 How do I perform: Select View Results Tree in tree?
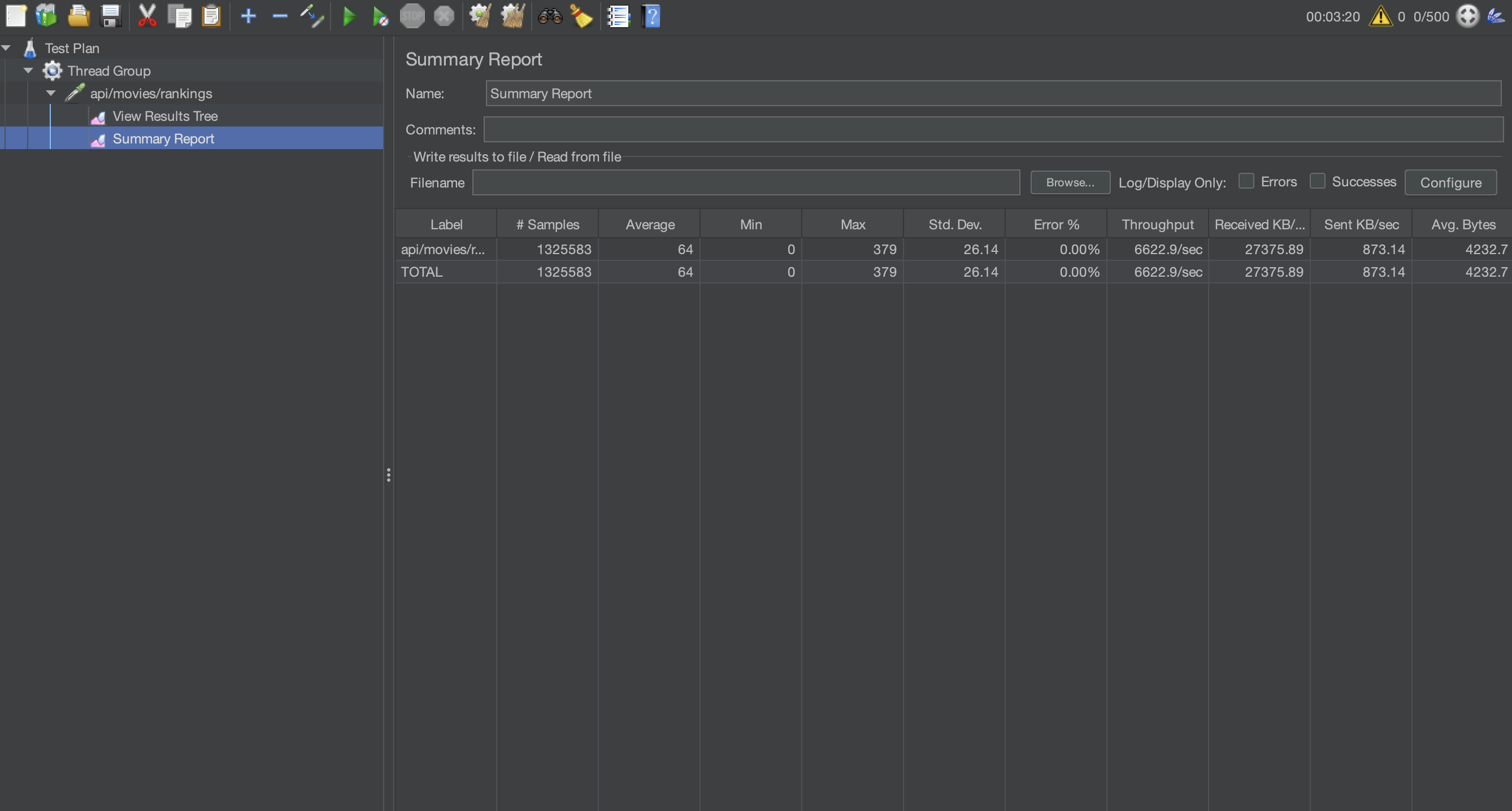[164, 116]
